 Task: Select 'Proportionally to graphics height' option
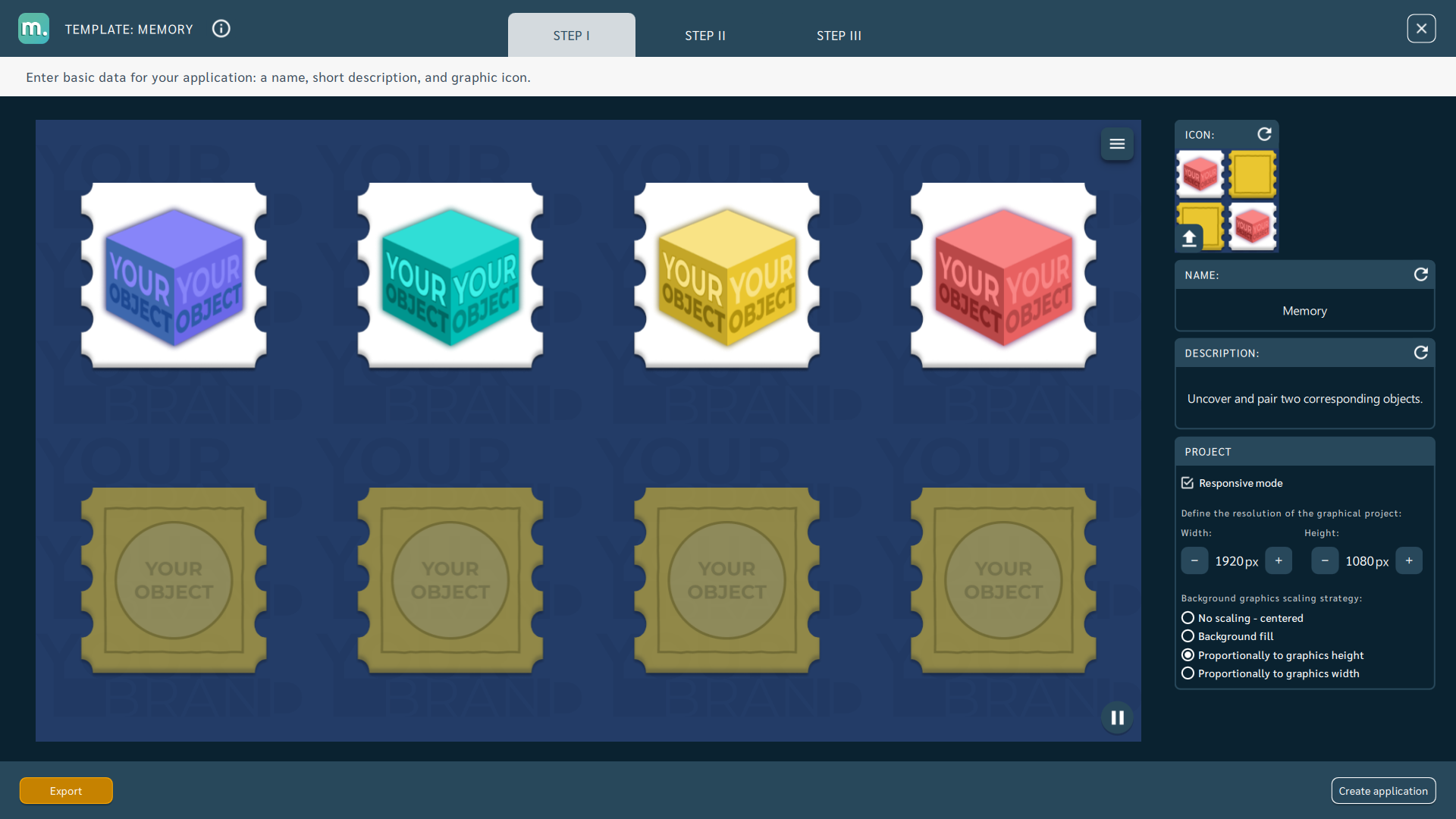click(x=1188, y=655)
